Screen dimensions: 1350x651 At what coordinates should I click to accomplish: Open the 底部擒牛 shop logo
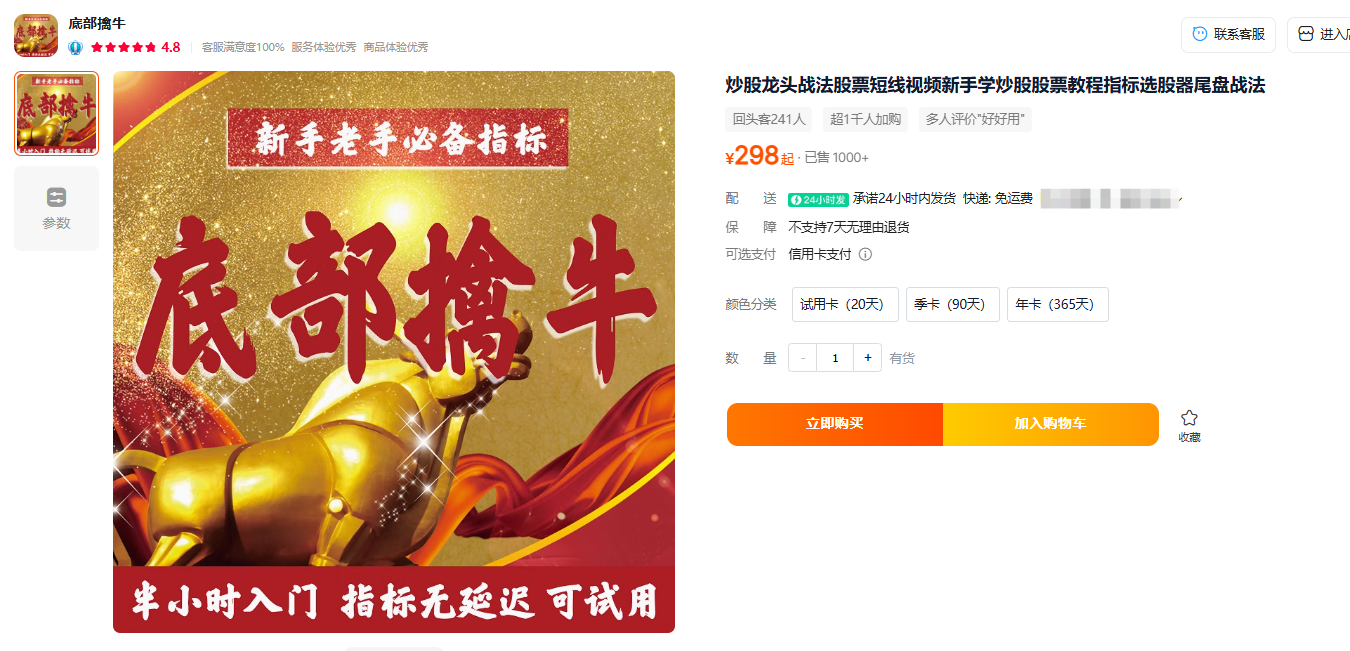click(36, 35)
